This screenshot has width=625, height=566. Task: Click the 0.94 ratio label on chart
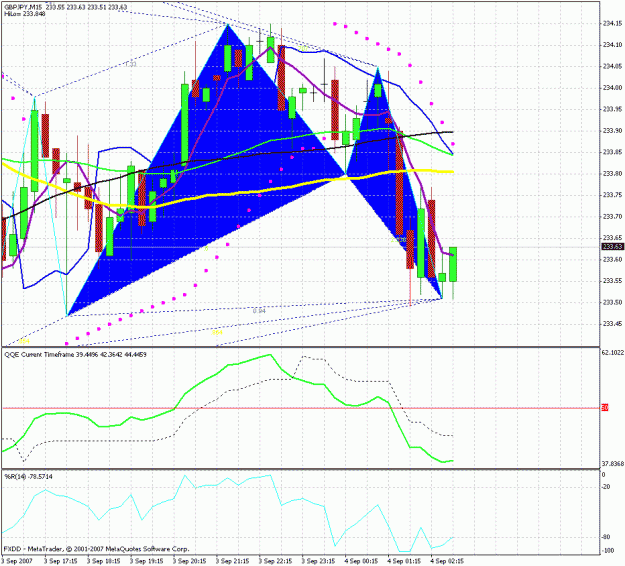coord(259,311)
